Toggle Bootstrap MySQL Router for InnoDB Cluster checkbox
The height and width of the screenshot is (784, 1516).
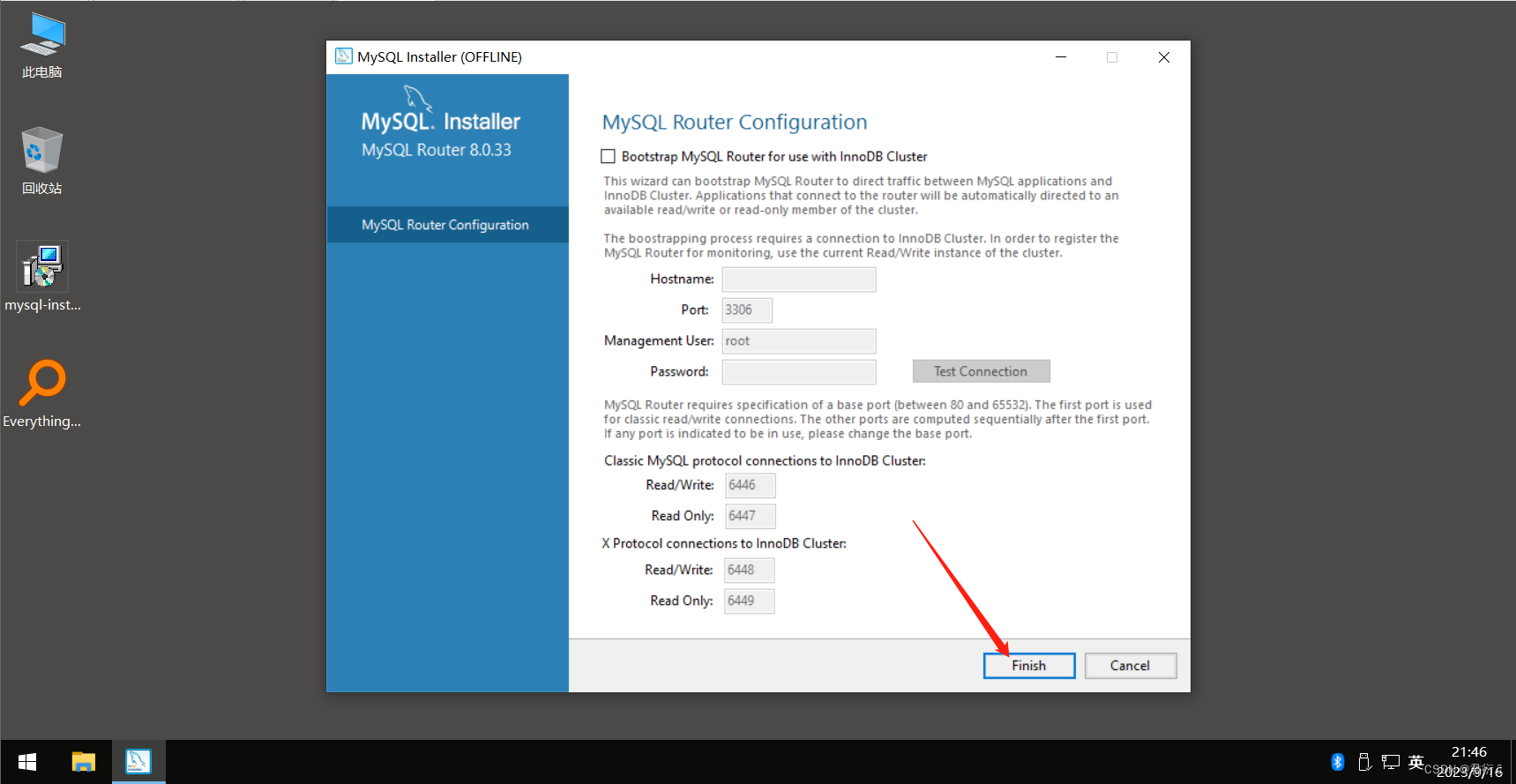pyautogui.click(x=609, y=156)
